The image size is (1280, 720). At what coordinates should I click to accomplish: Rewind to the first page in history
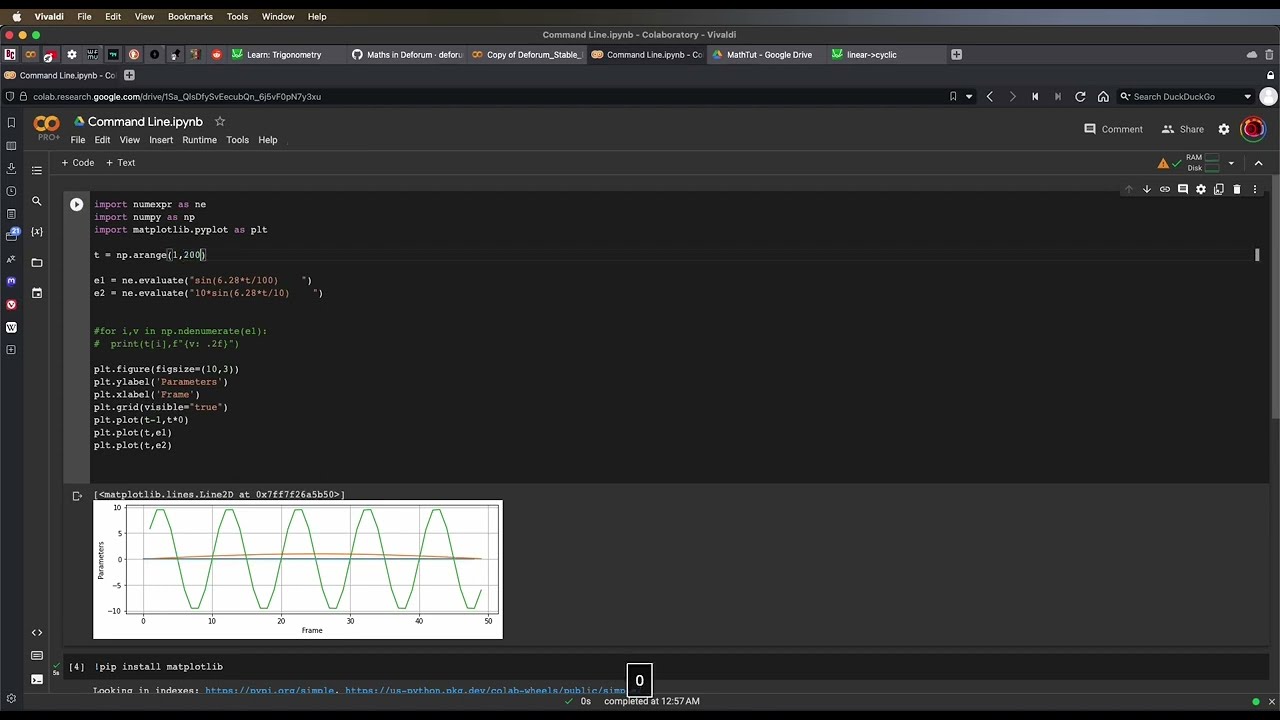(x=1035, y=97)
